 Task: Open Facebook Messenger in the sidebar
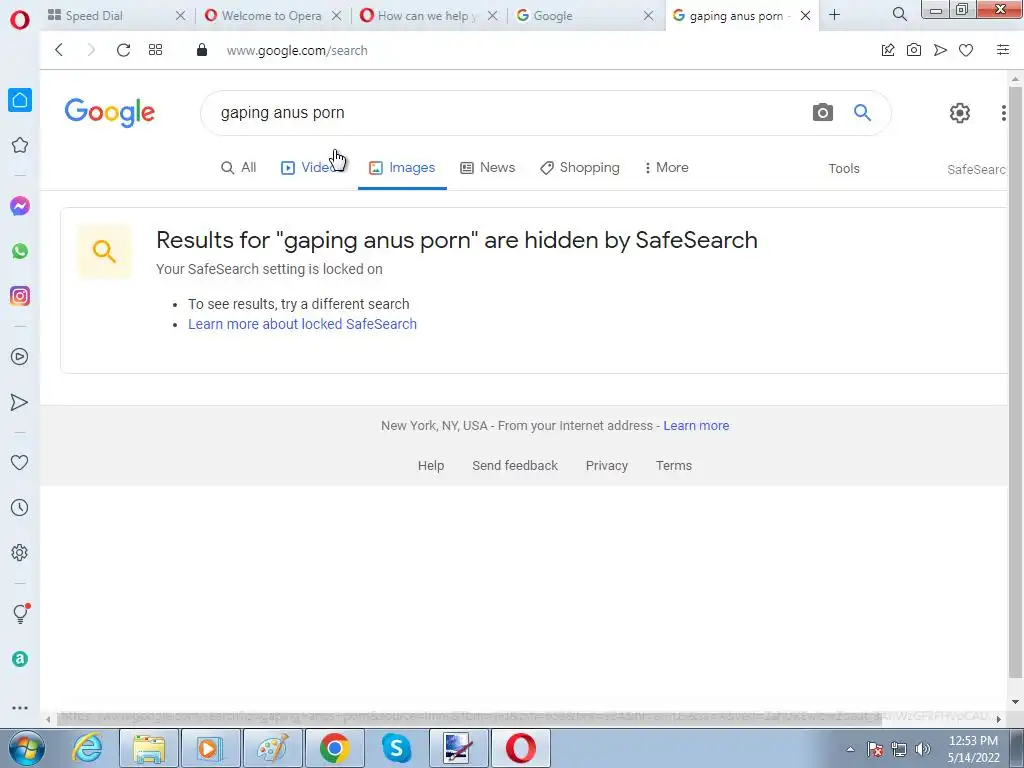point(20,206)
